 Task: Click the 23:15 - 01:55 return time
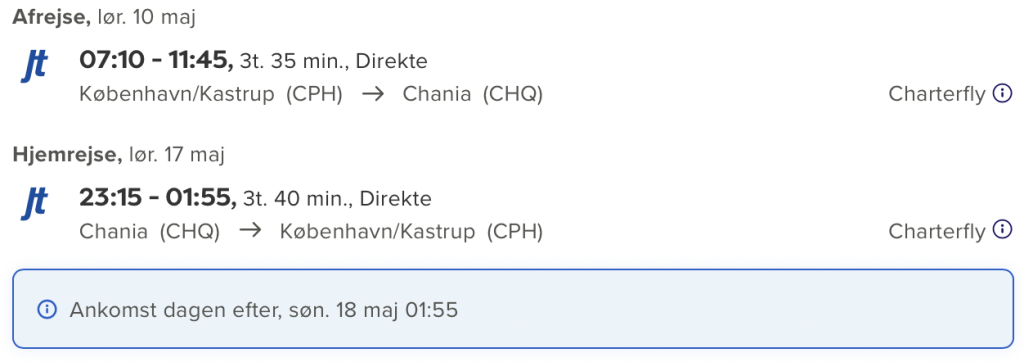[x=157, y=197]
